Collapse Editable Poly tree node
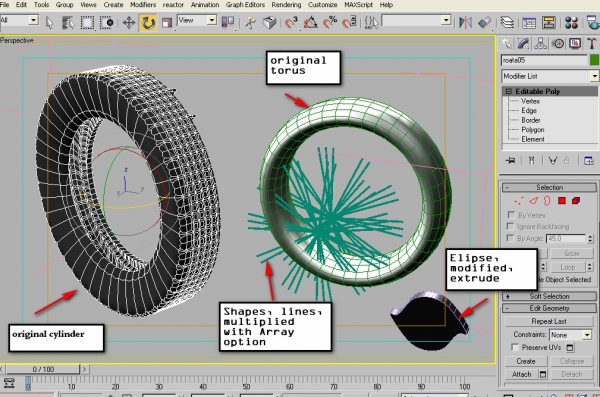 [509, 91]
